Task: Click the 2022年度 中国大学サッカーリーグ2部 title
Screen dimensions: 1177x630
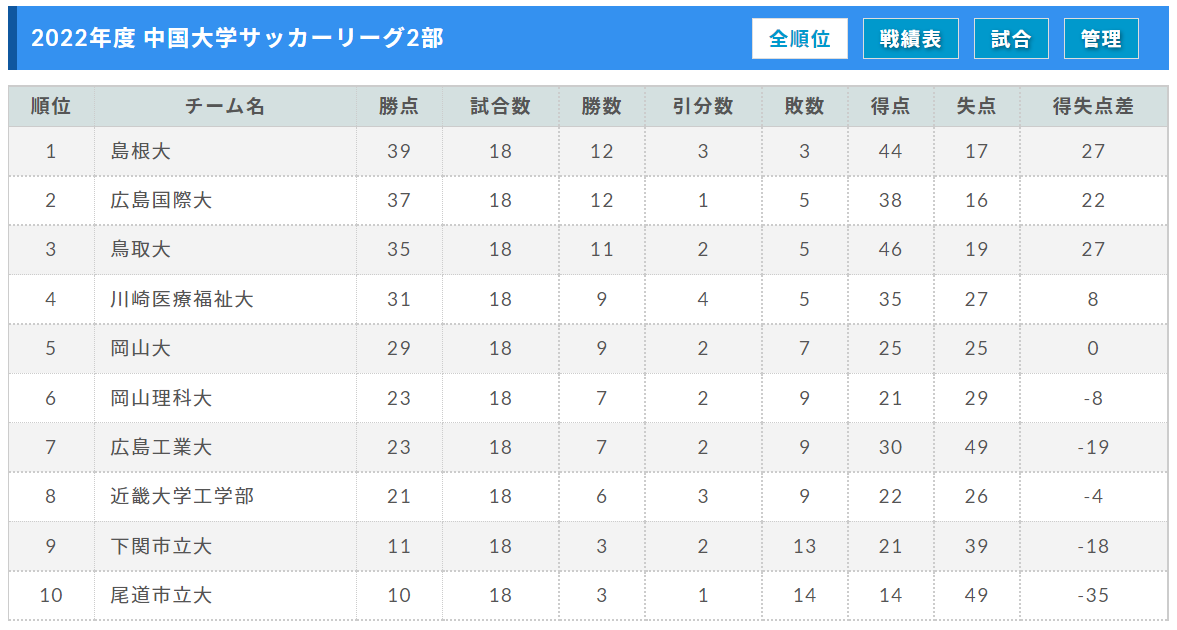Action: click(237, 38)
